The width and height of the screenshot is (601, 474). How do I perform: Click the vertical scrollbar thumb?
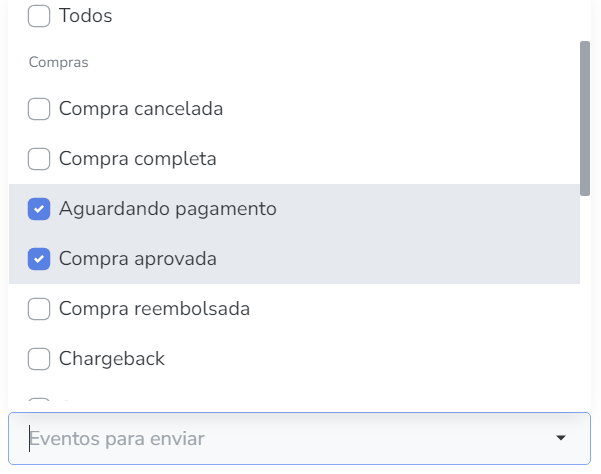click(x=585, y=118)
